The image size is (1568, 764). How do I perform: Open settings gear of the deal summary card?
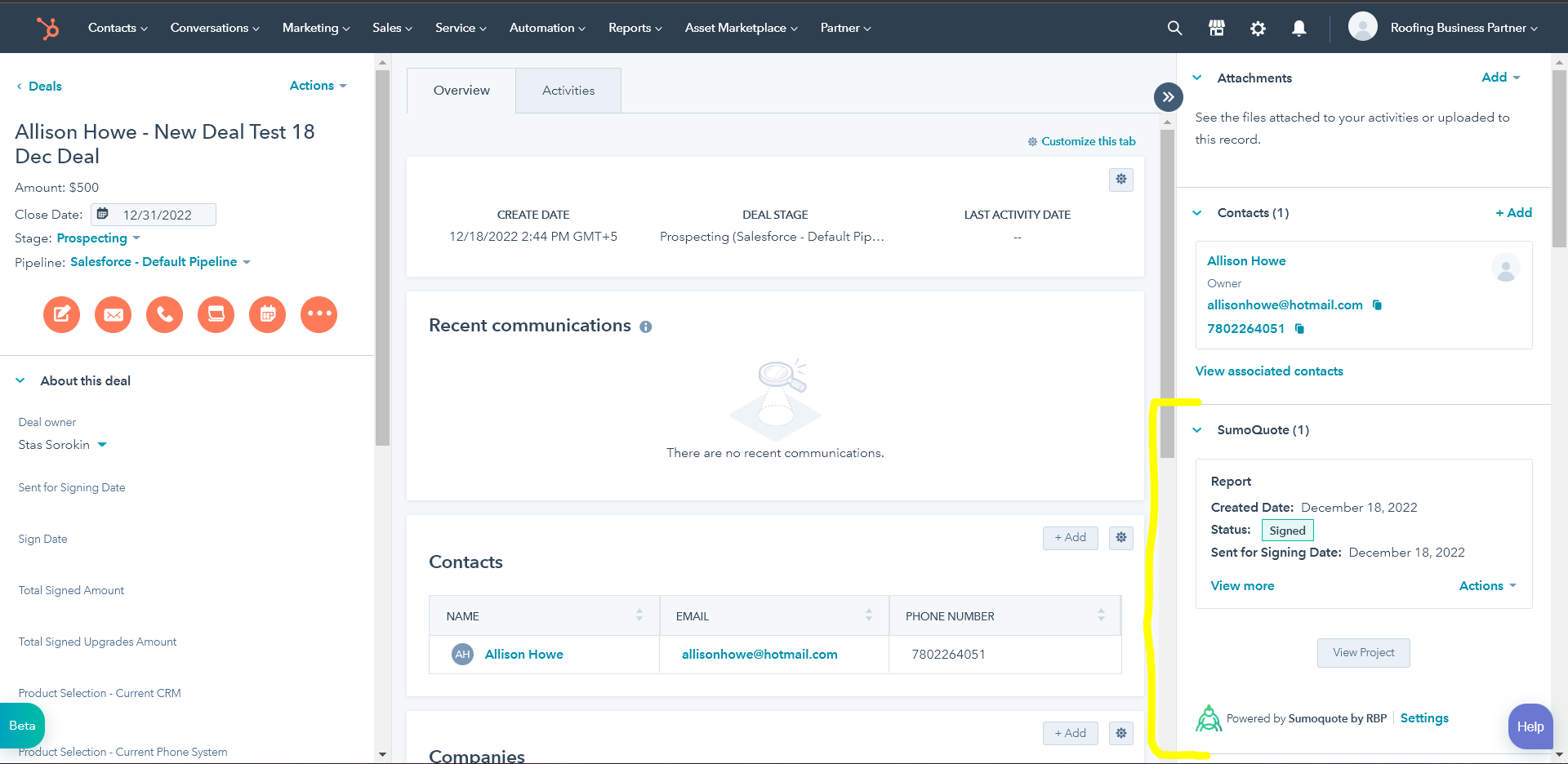1121,180
